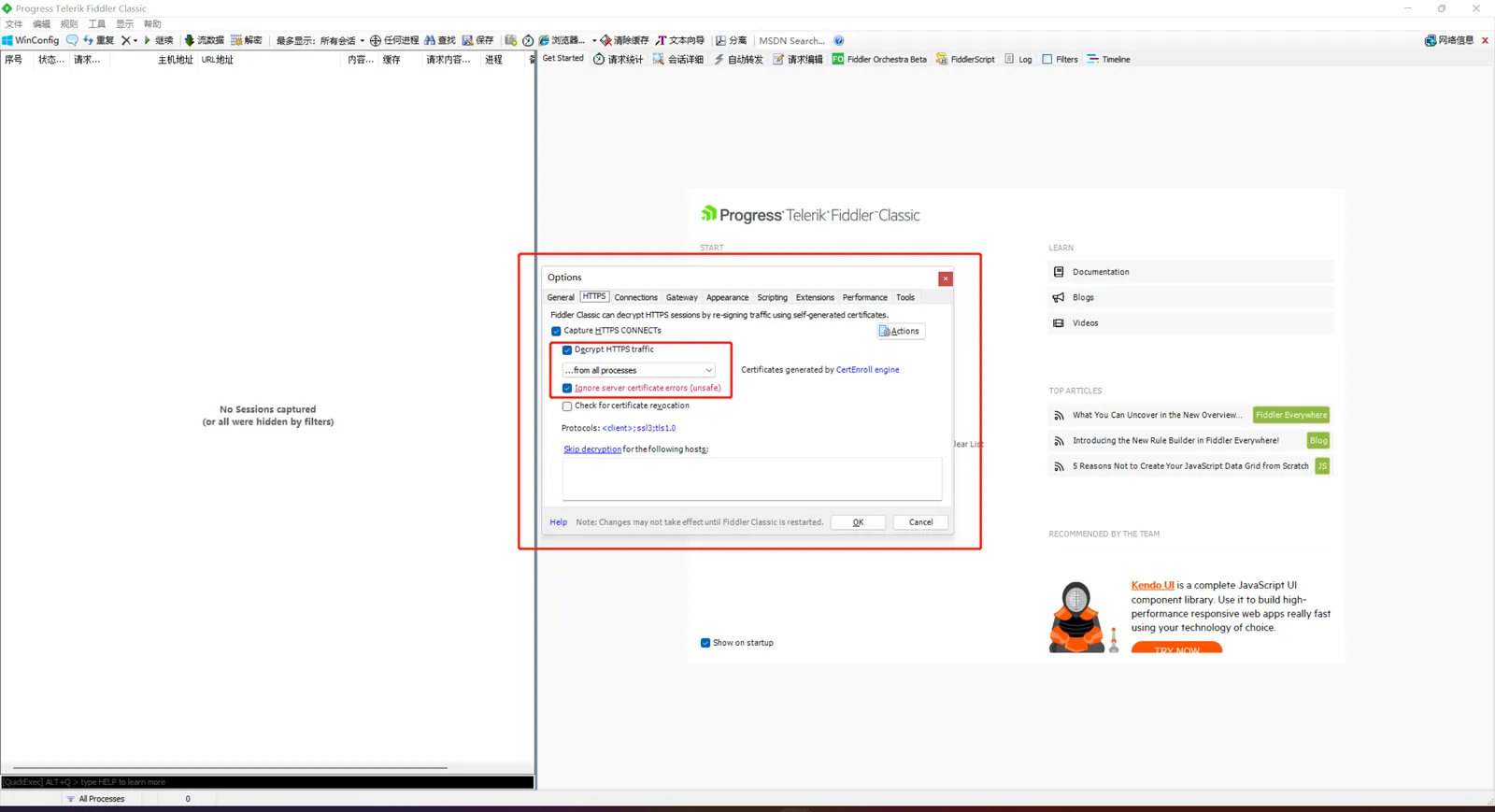This screenshot has height=812, width=1495.
Task: Open the FiddlerScript tab
Action: coord(965,59)
